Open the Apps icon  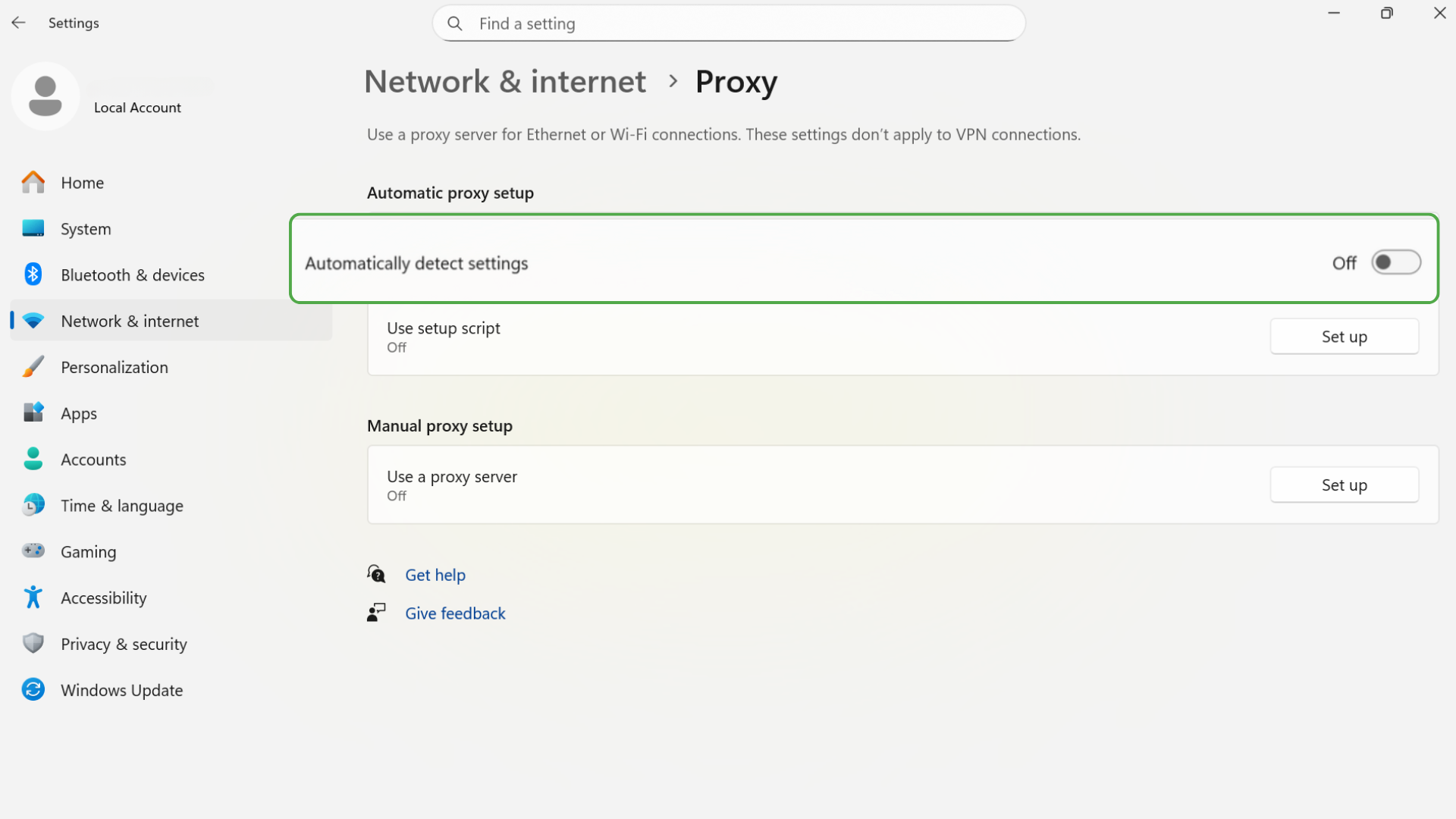(x=33, y=413)
